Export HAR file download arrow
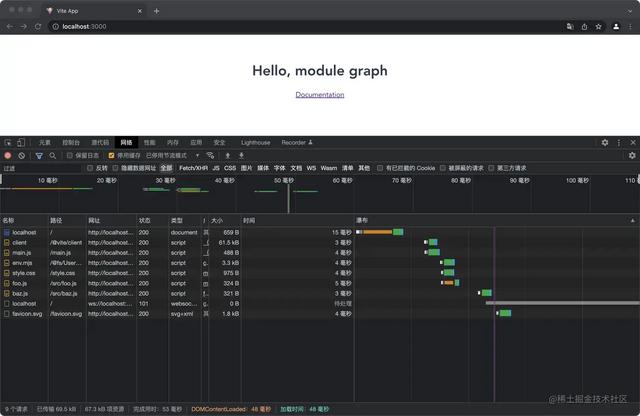 pyautogui.click(x=241, y=156)
